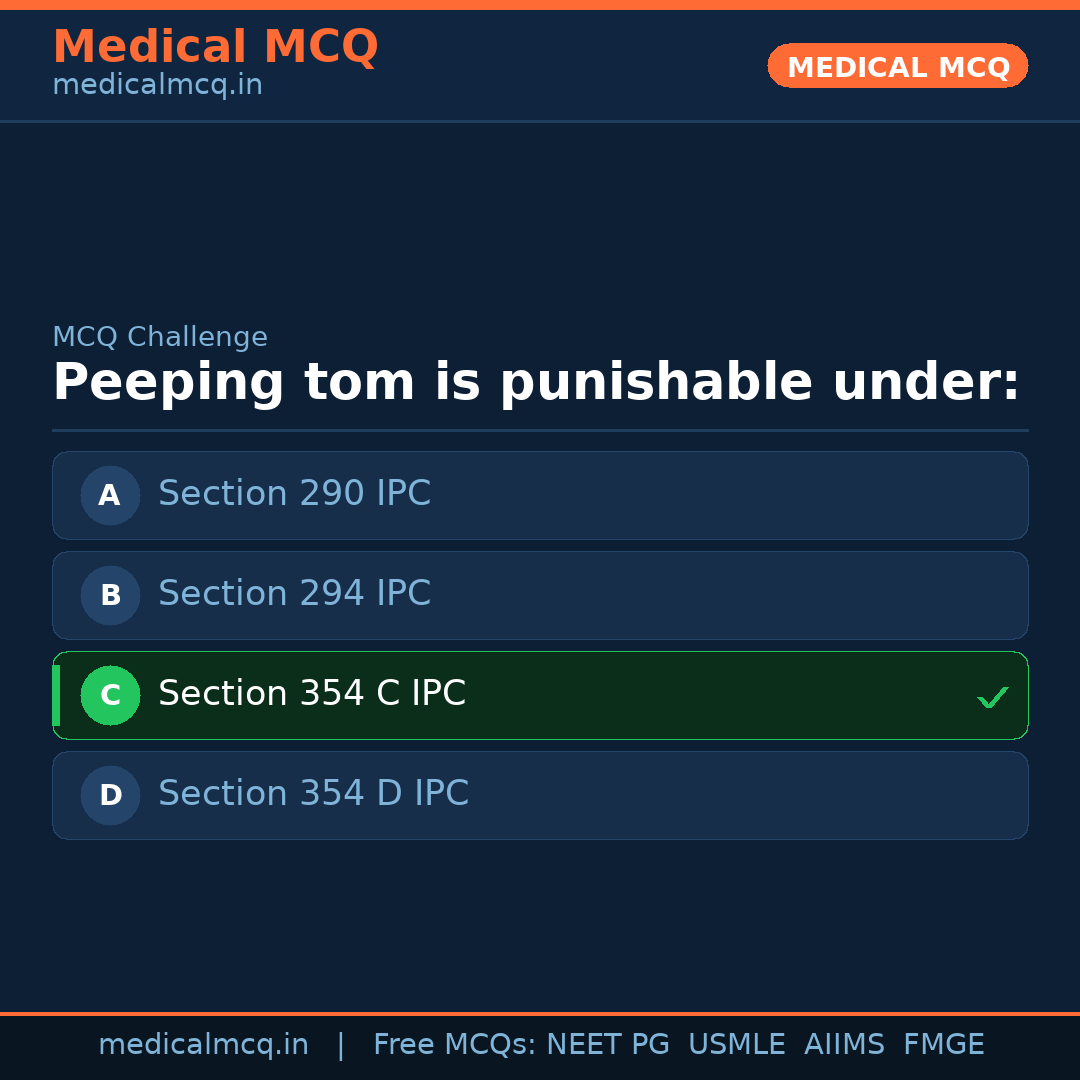
Task: Click the green letter C circle badge
Action: click(110, 695)
